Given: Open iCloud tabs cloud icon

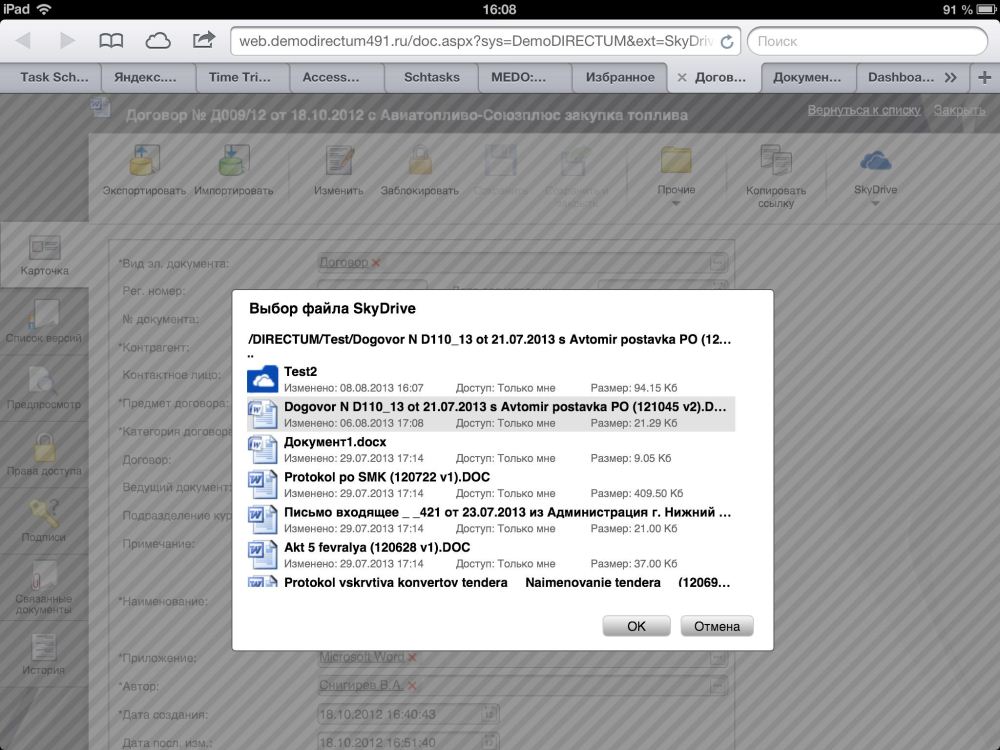Looking at the screenshot, I should click(x=158, y=41).
